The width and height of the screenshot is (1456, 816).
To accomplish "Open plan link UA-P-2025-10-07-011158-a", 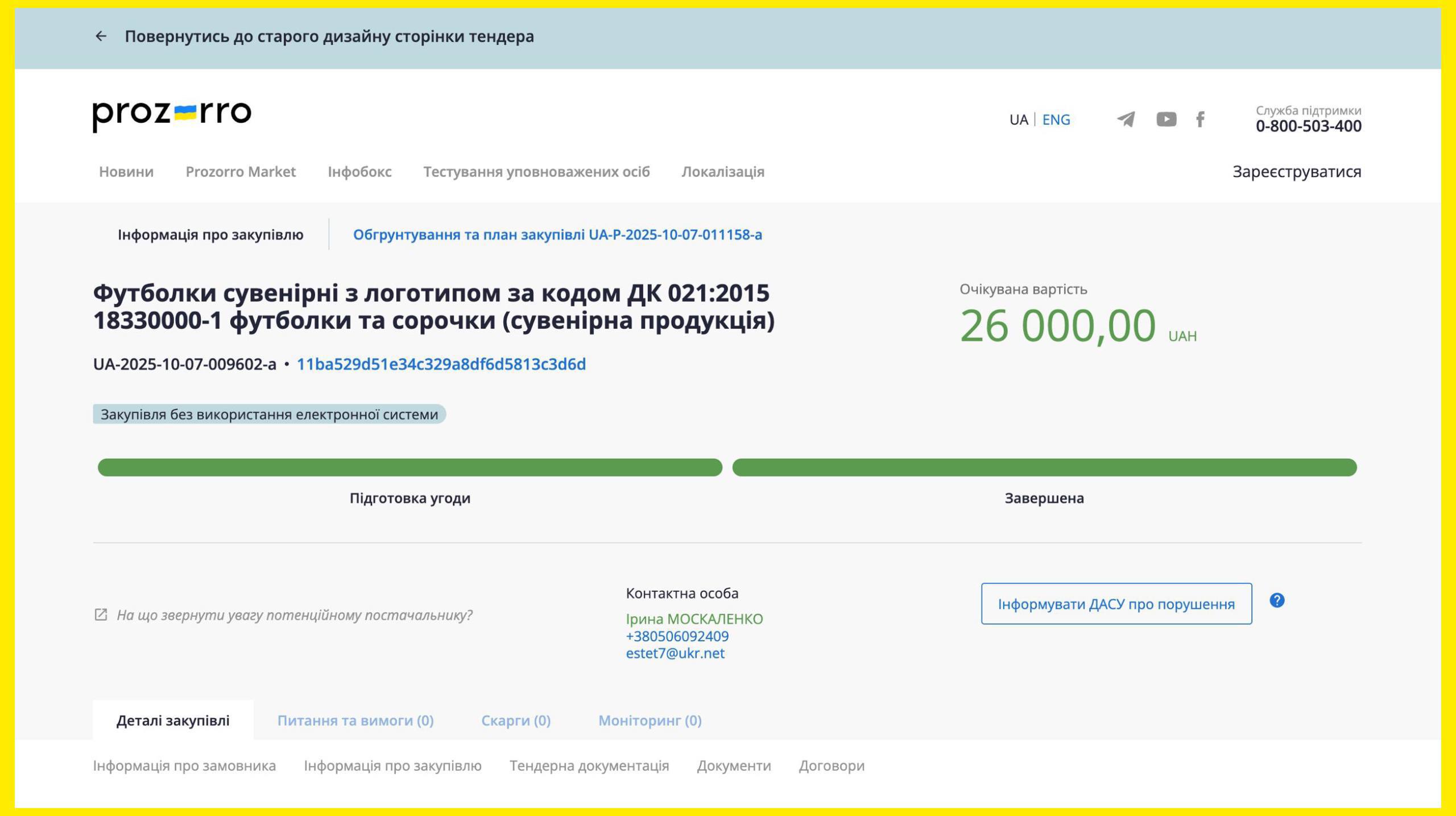I will [x=557, y=234].
